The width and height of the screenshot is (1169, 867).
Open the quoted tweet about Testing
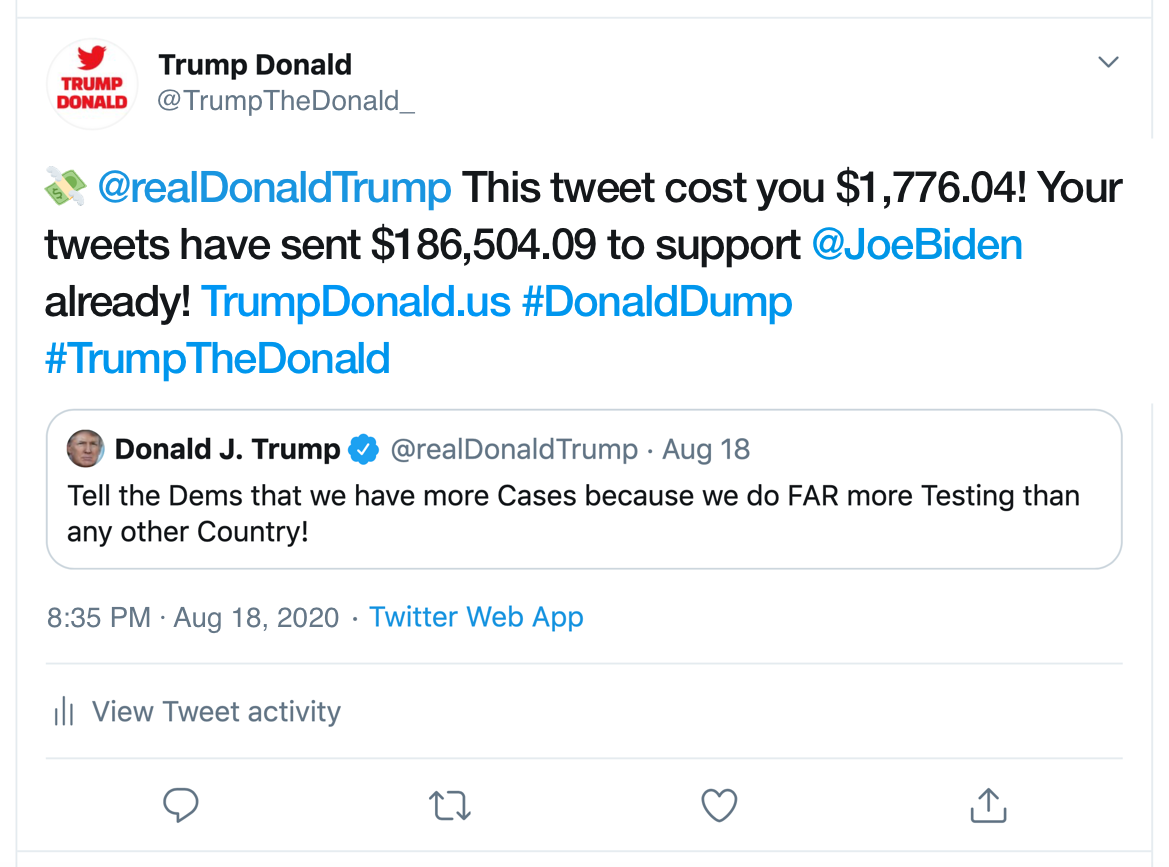click(x=584, y=512)
